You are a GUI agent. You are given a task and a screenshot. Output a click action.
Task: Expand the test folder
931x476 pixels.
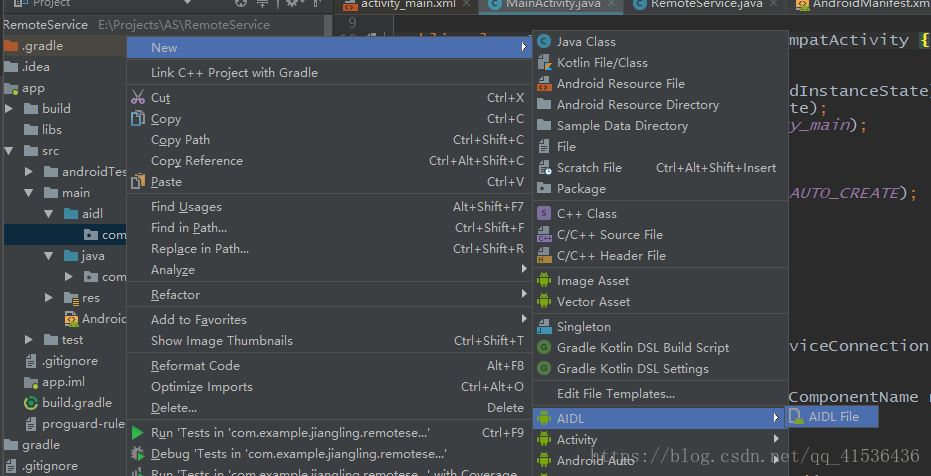28,339
